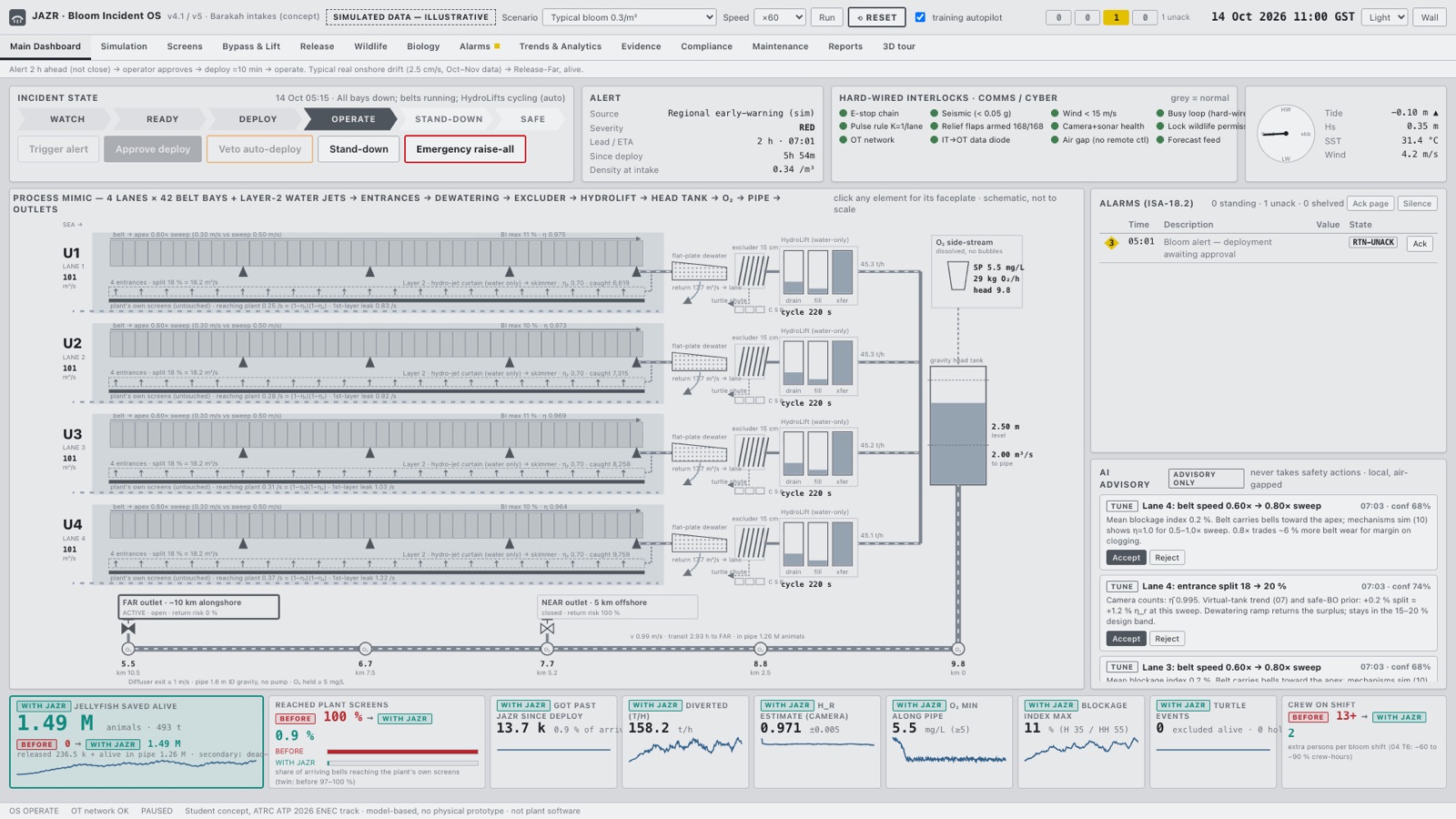Switch to the Simulation tab
The height and width of the screenshot is (819, 1456).
click(124, 46)
